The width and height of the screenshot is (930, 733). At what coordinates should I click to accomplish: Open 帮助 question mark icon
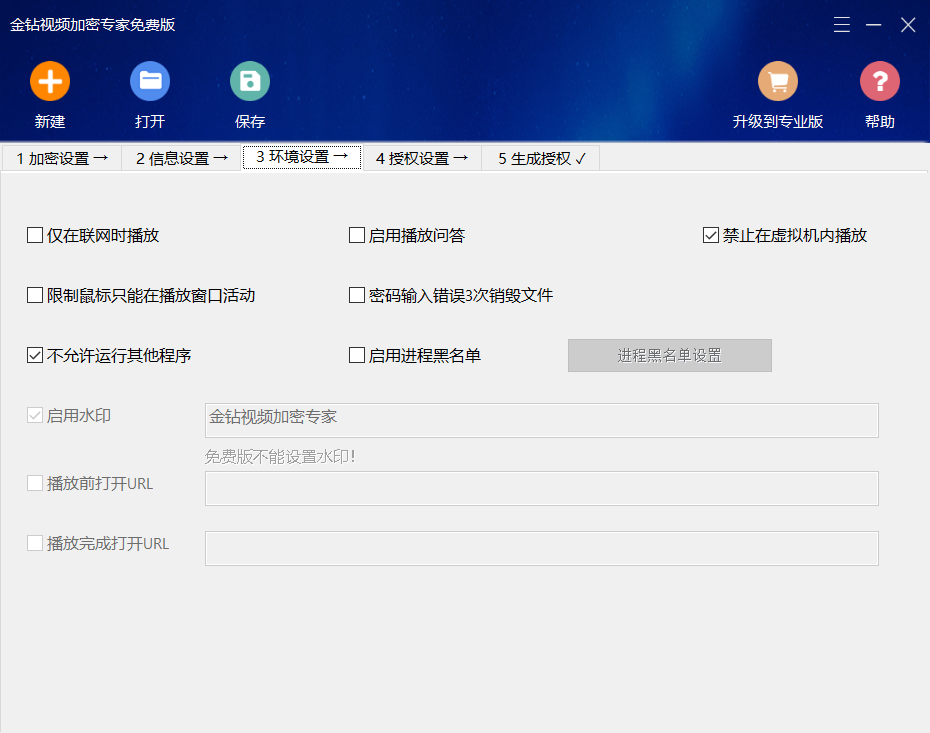coord(880,81)
